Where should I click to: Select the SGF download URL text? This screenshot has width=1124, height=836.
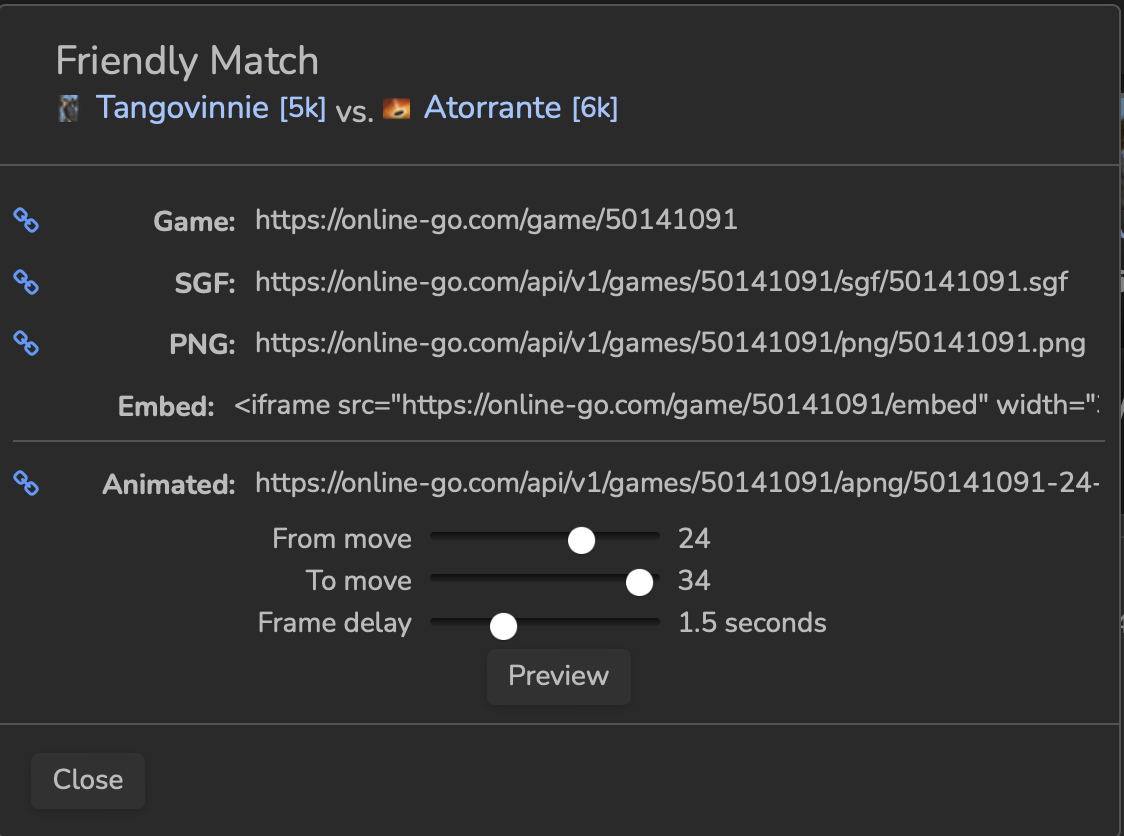pyautogui.click(x=661, y=282)
